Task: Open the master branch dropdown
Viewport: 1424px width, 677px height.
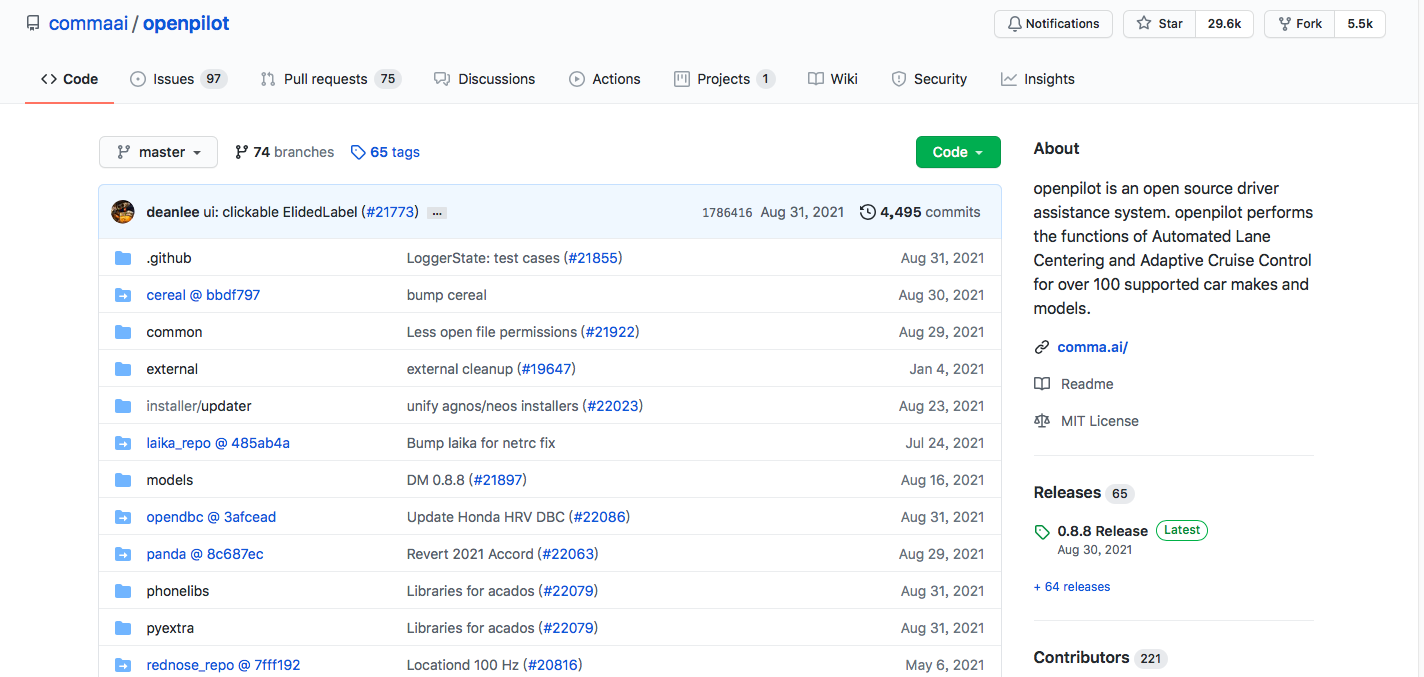Action: point(158,152)
